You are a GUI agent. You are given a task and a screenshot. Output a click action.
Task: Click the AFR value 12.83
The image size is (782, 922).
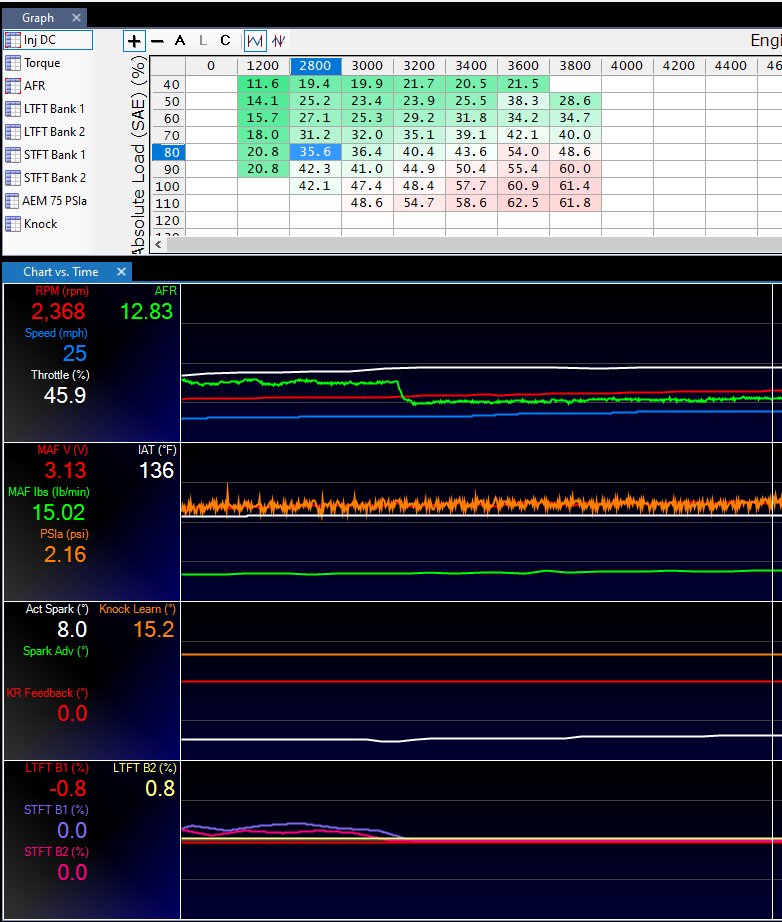point(146,312)
